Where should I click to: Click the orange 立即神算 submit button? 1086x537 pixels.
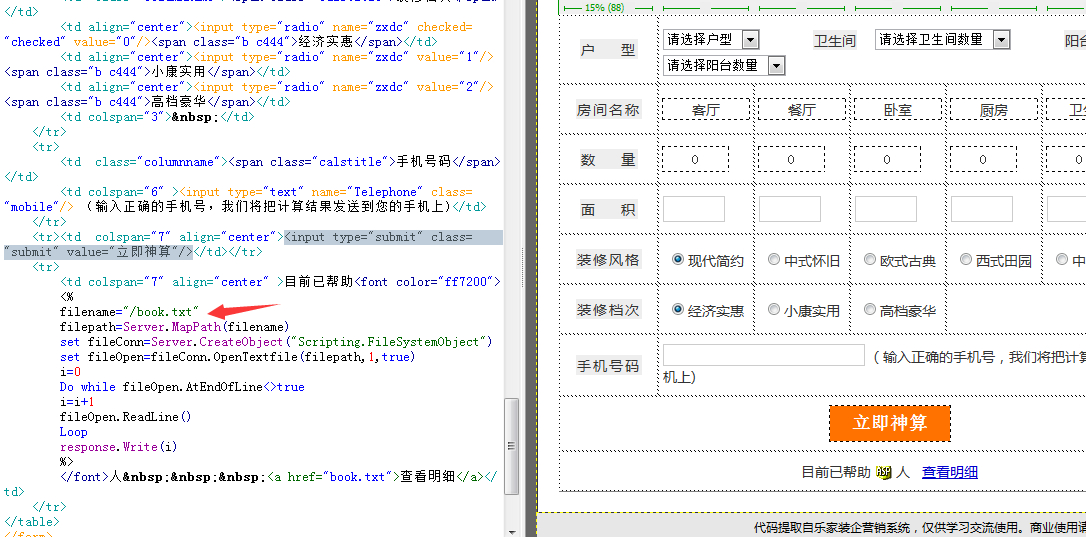click(890, 423)
